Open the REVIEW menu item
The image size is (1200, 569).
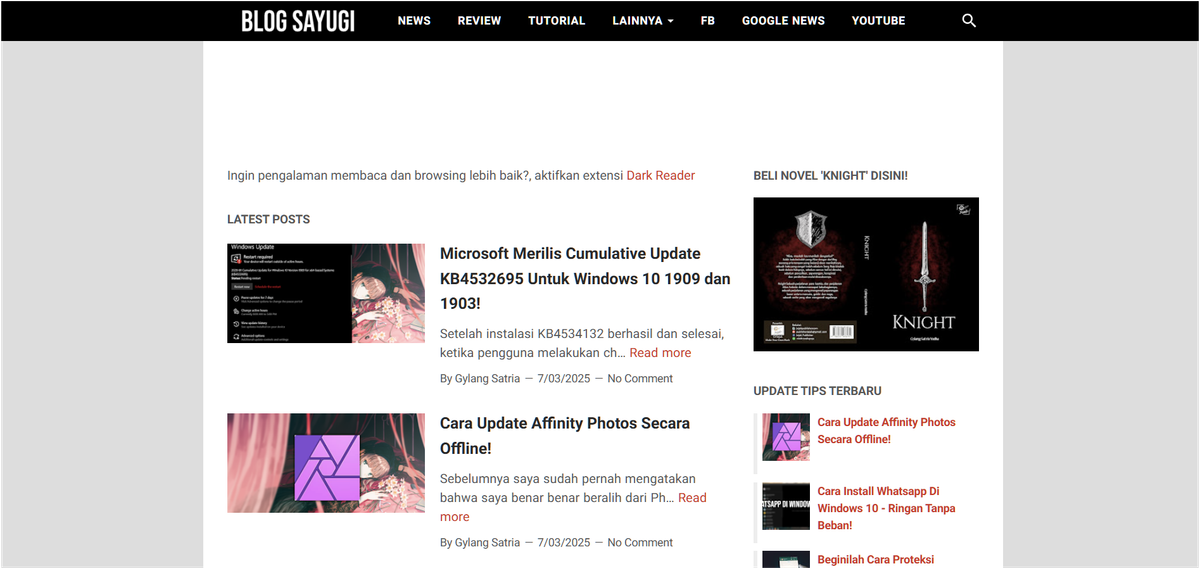[x=479, y=20]
